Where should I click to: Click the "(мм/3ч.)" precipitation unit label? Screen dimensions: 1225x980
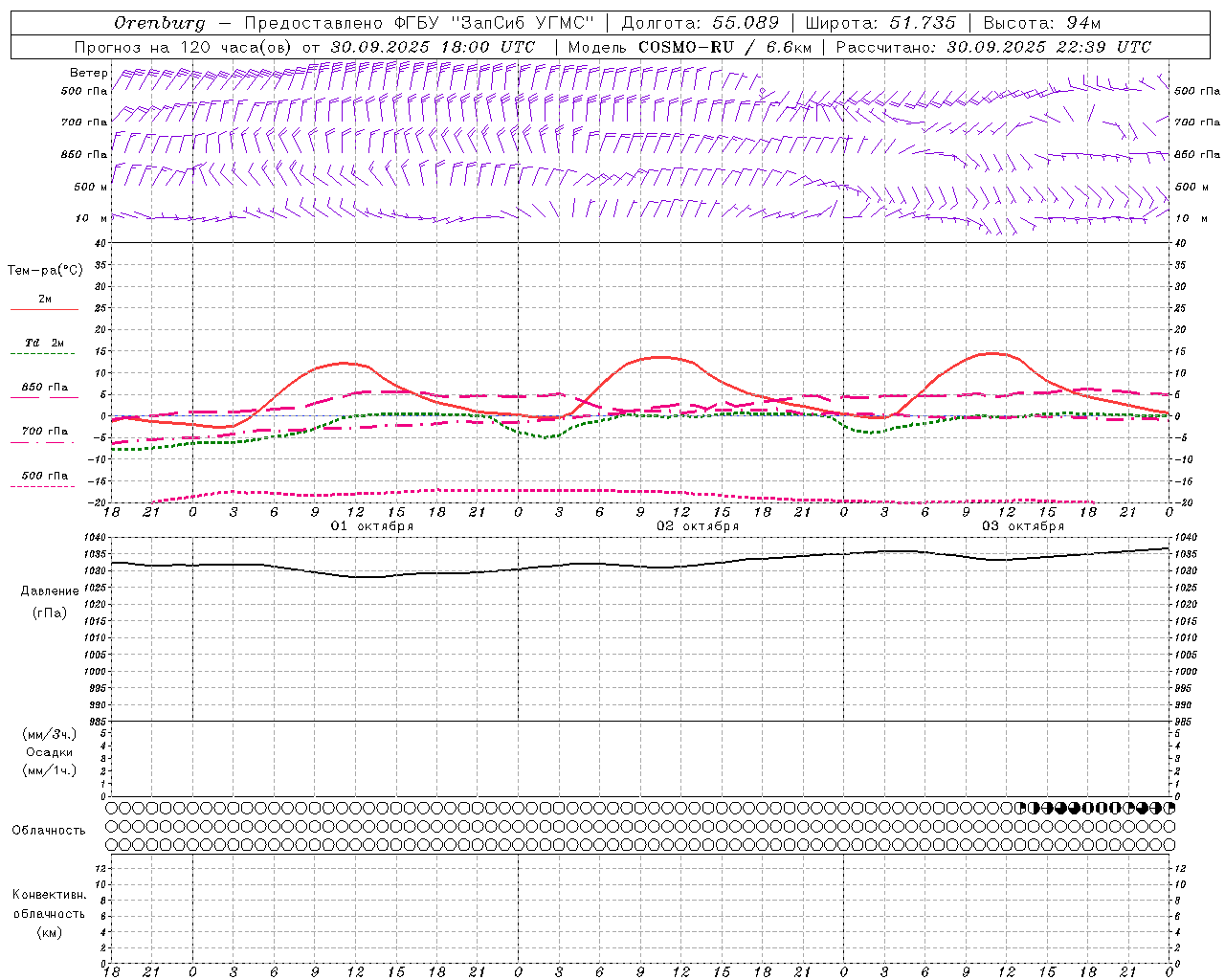(x=50, y=735)
